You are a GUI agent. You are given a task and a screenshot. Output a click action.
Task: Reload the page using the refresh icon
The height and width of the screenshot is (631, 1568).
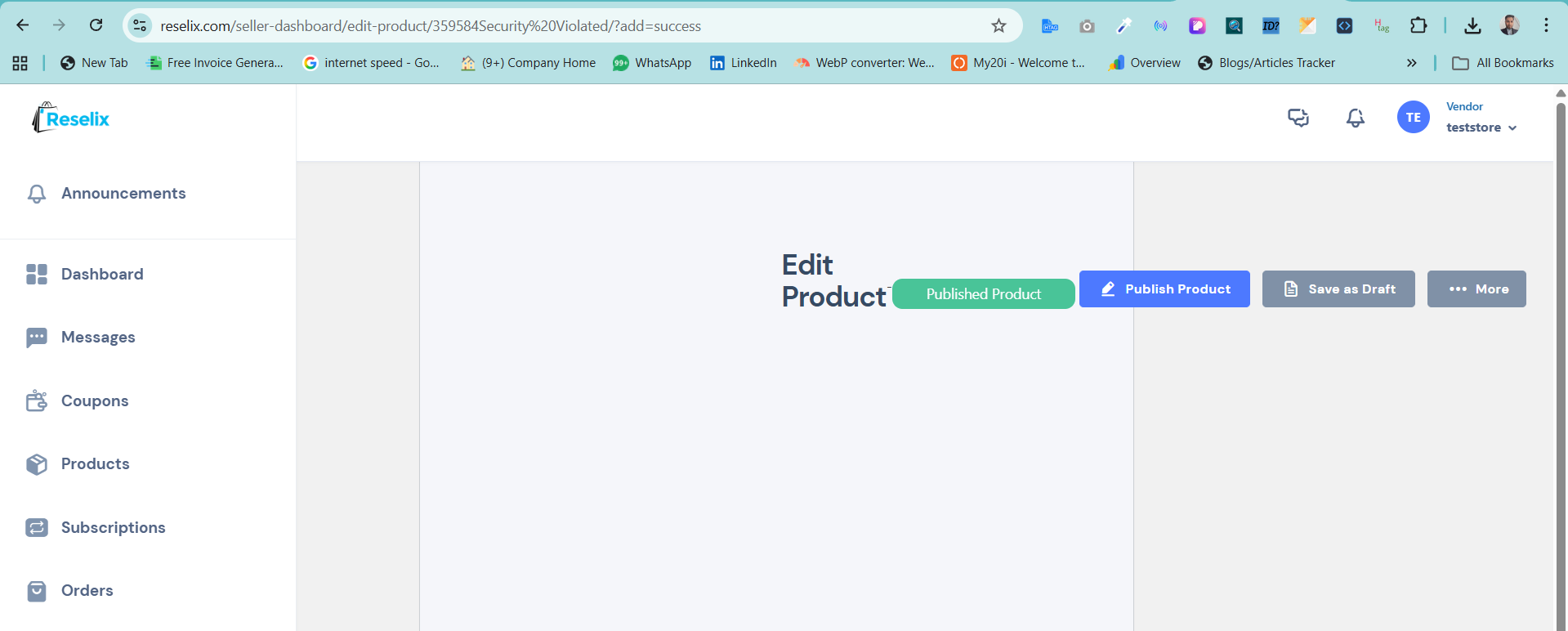pos(96,25)
